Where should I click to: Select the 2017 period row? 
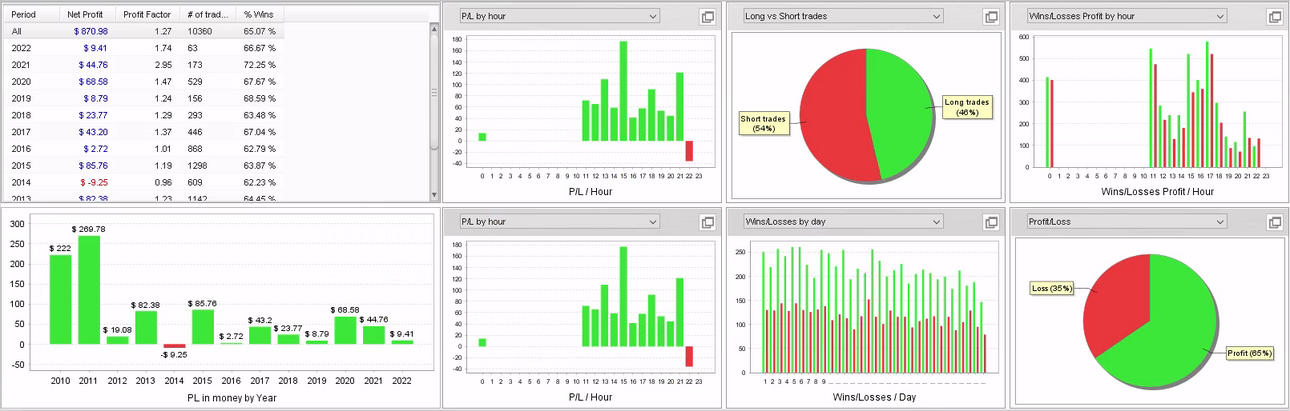click(x=145, y=132)
